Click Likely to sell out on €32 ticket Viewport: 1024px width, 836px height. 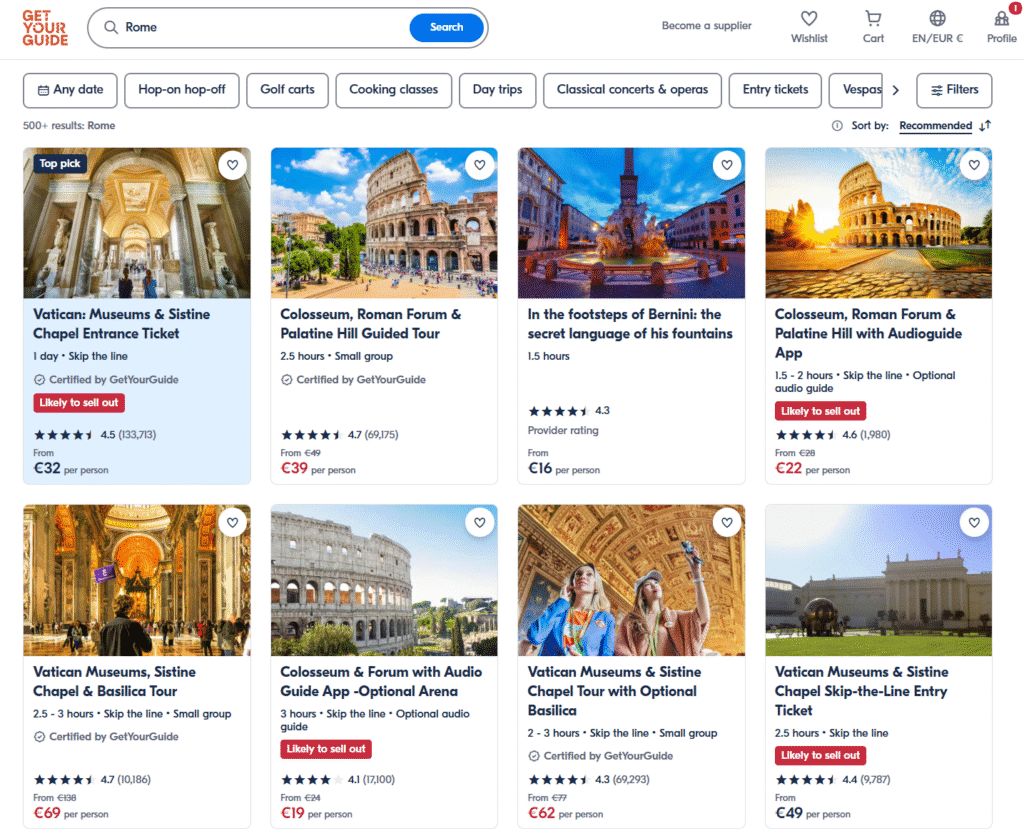click(79, 403)
